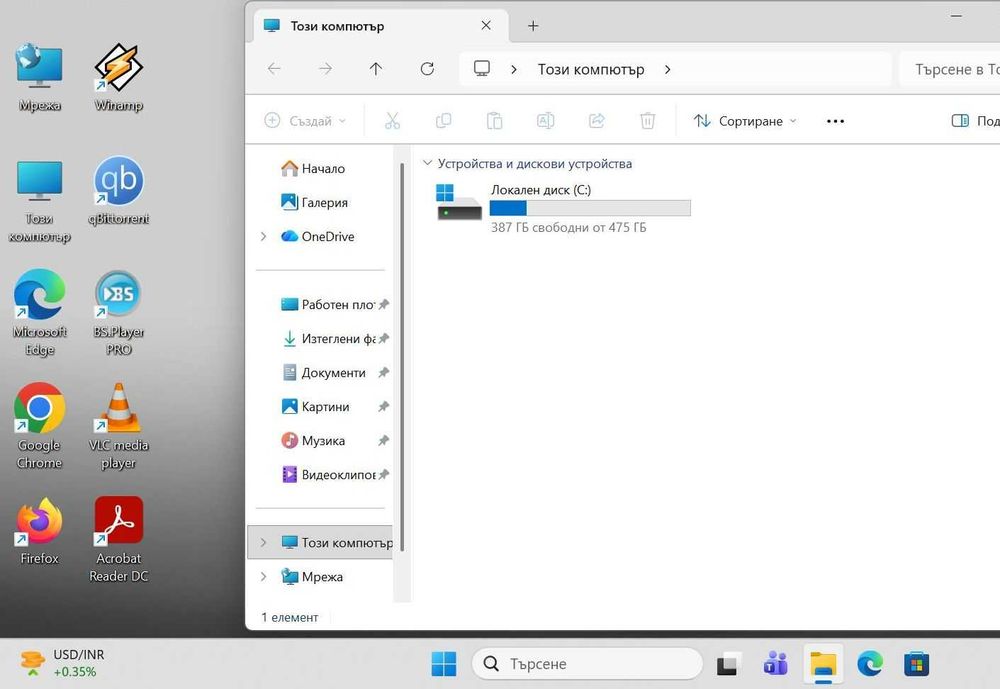Unpin Музика using its pin icon
The height and width of the screenshot is (689, 1000).
[x=383, y=441]
